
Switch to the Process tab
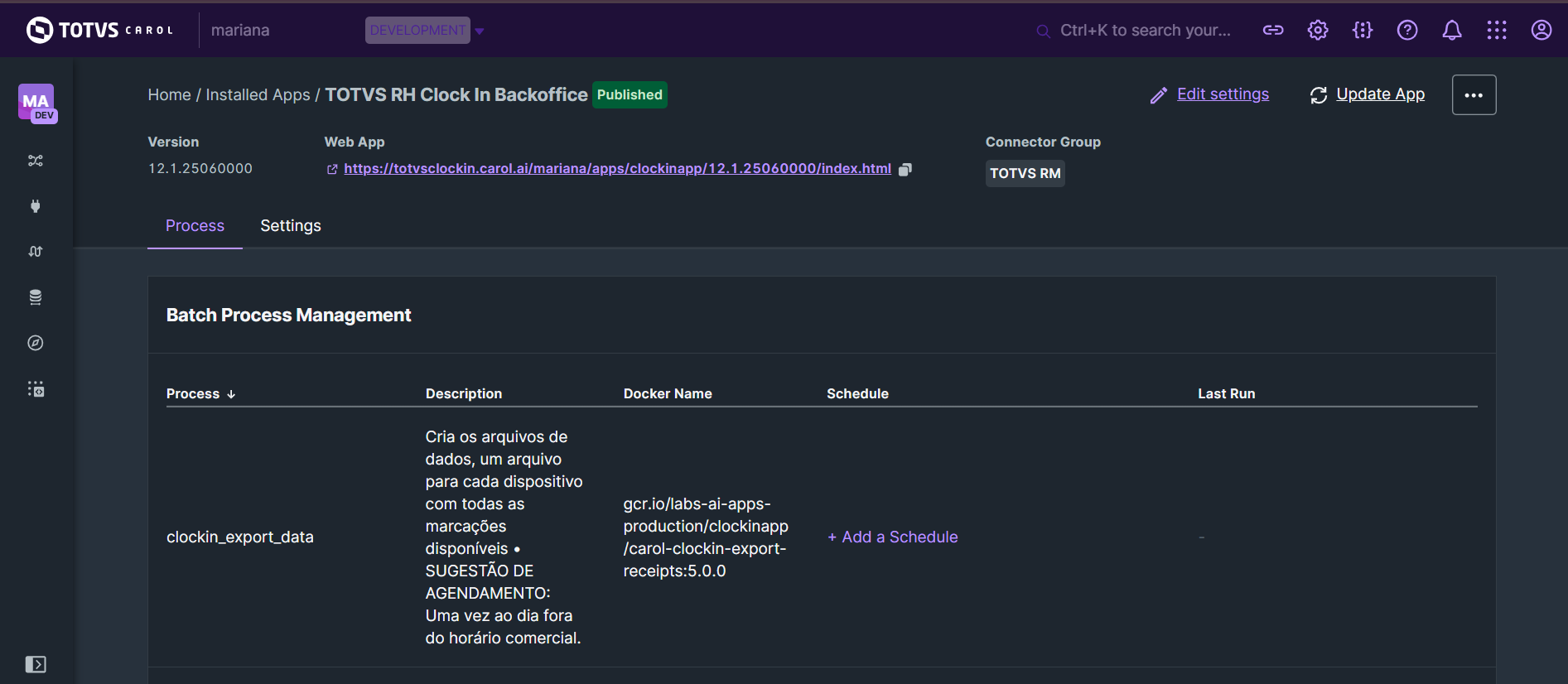click(195, 225)
